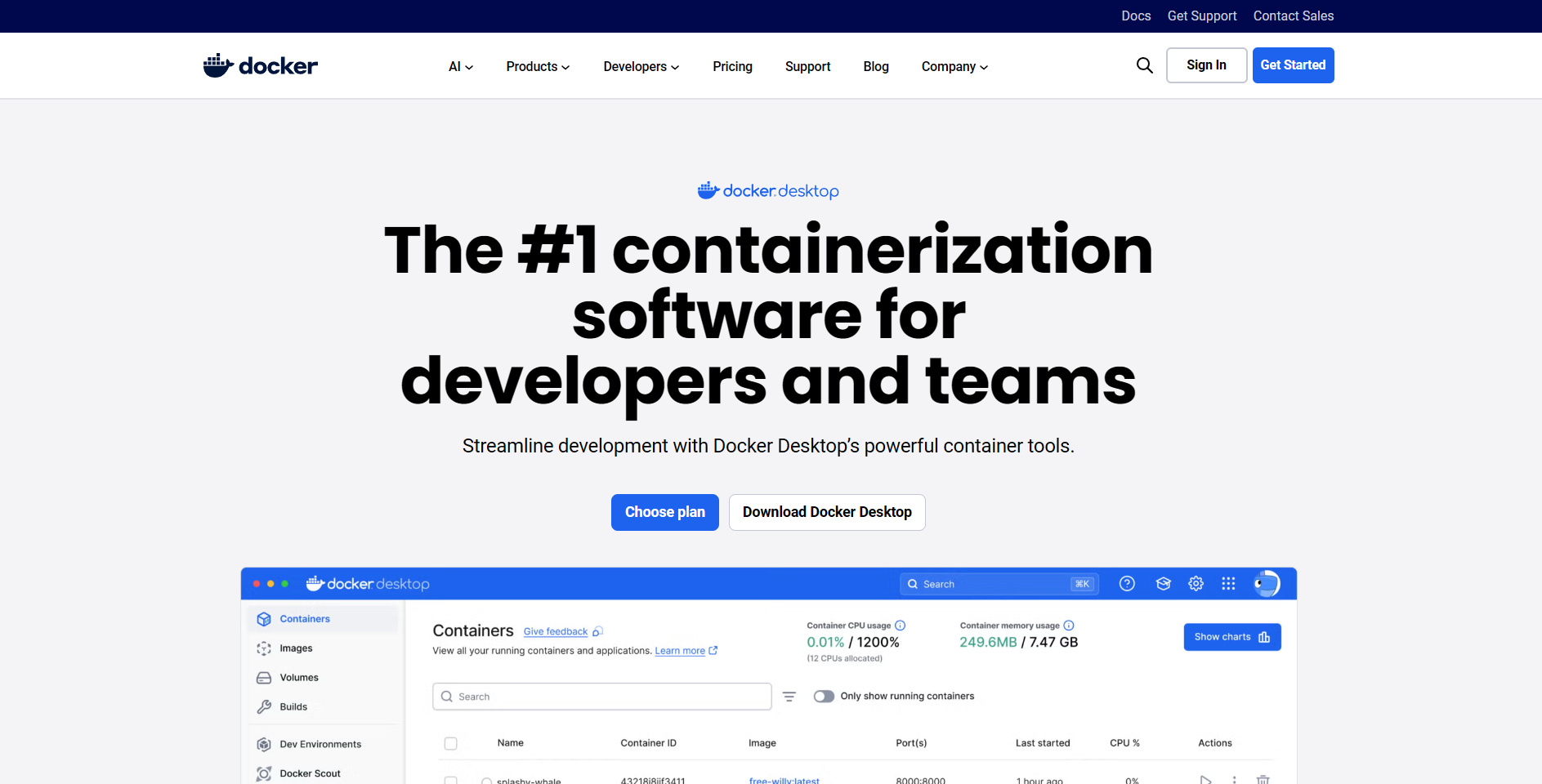Click the Containers page heading in the preview
The height and width of the screenshot is (784, 1542).
click(473, 630)
